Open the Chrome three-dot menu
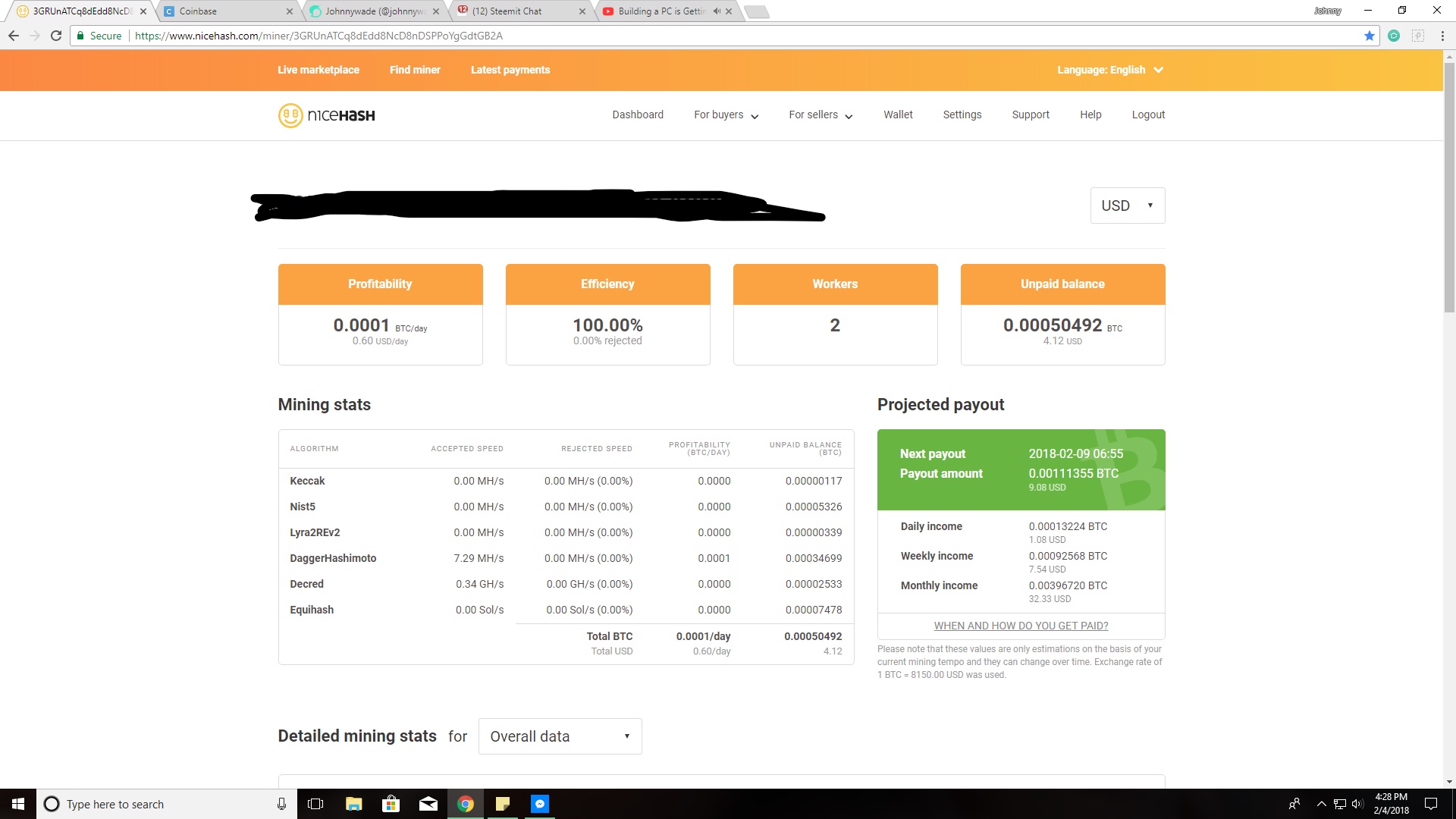 (1442, 35)
